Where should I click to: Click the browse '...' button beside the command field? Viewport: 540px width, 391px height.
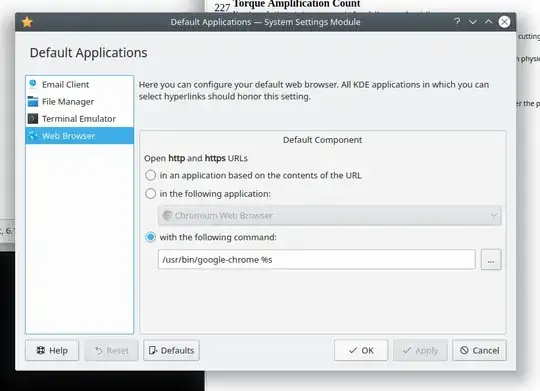[x=491, y=259]
